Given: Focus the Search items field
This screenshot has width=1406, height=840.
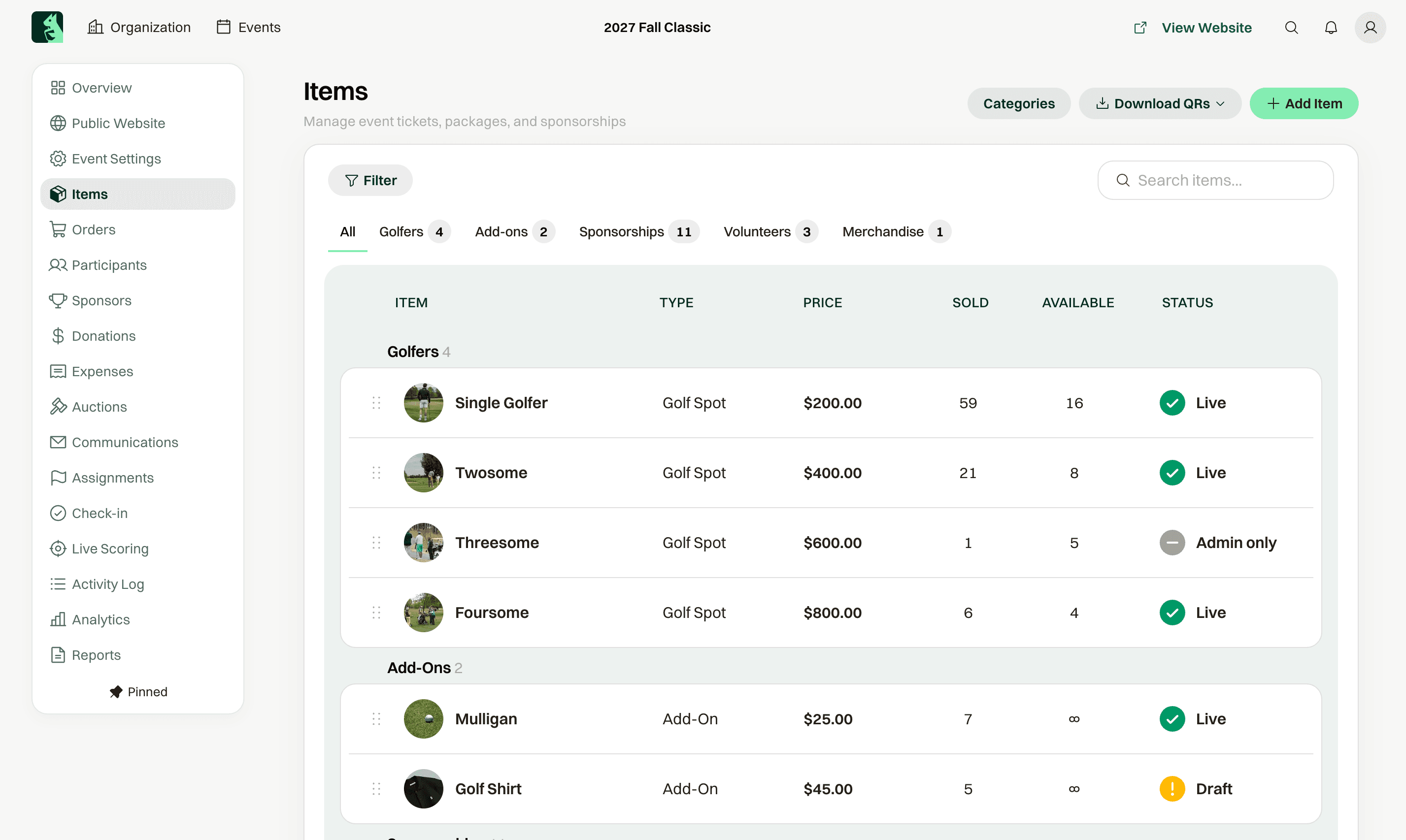Looking at the screenshot, I should pyautogui.click(x=1215, y=180).
